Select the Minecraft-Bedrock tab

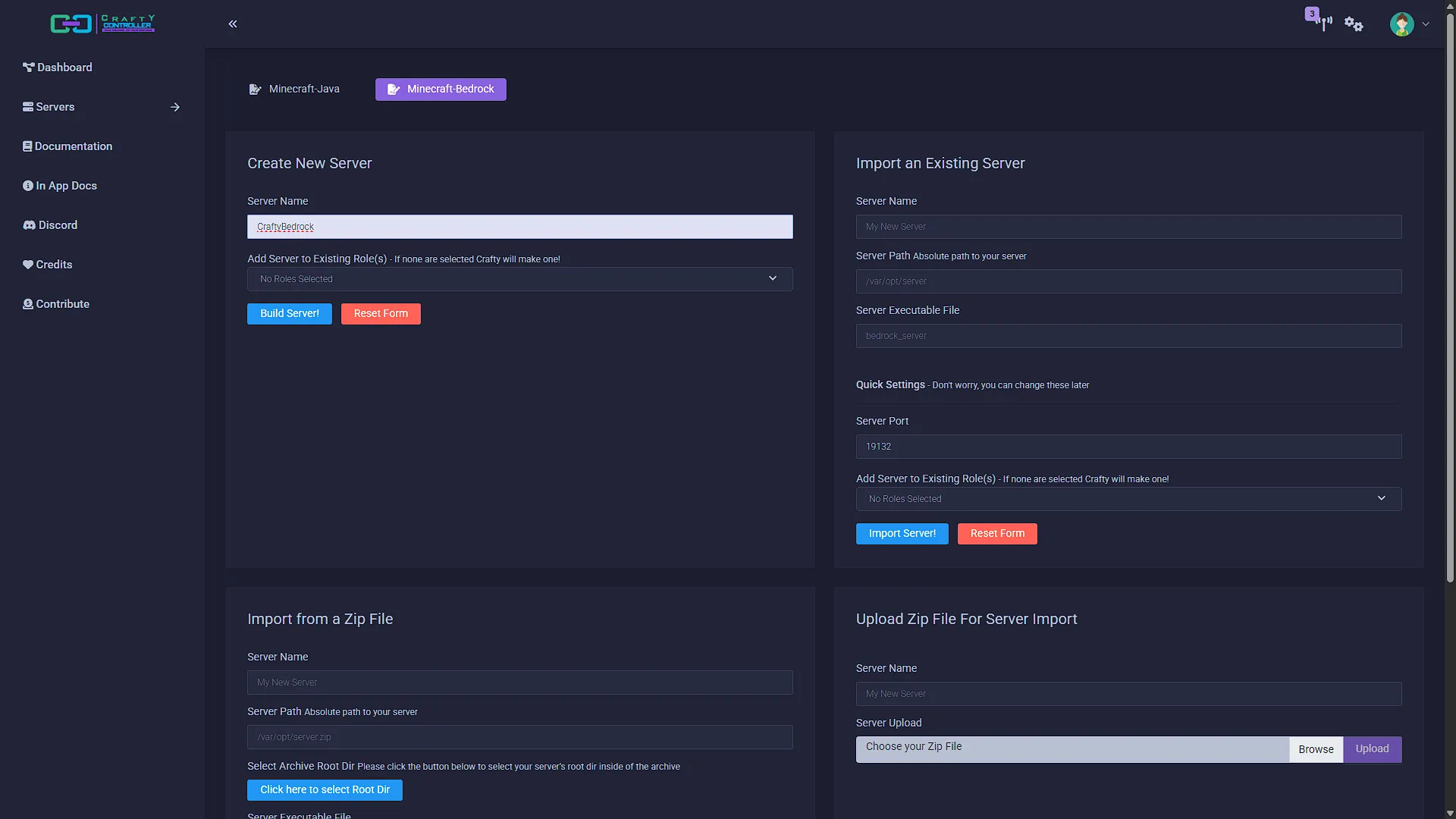441,89
